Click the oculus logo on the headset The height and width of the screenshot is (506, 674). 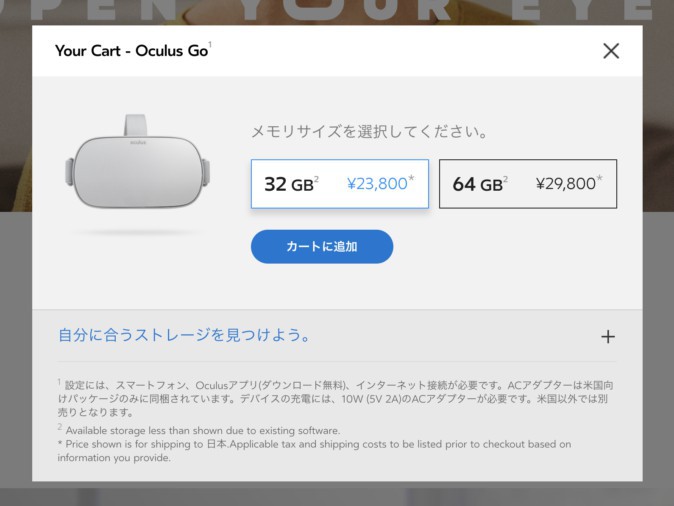[x=137, y=143]
